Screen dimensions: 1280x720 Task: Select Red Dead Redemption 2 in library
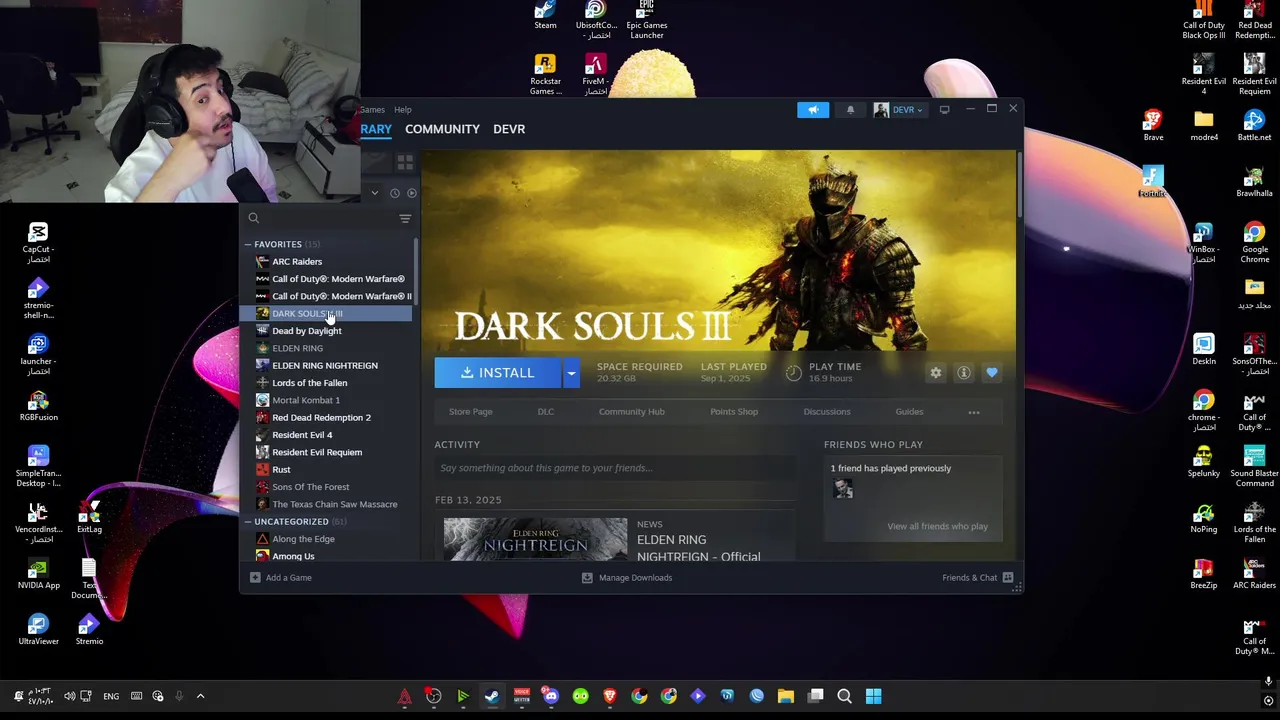321,417
